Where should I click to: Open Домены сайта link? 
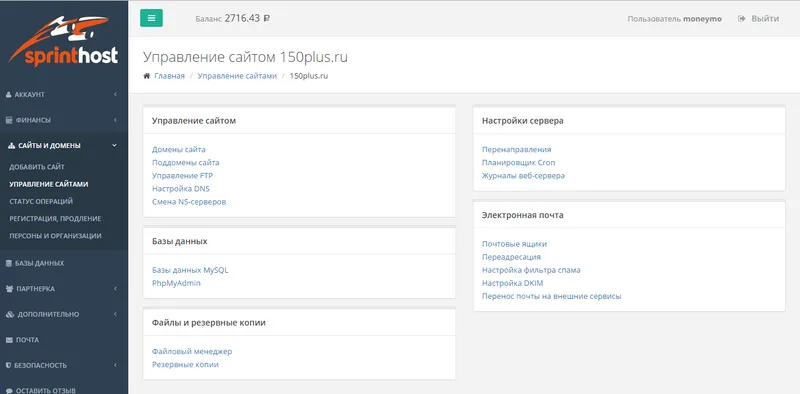[x=179, y=150]
